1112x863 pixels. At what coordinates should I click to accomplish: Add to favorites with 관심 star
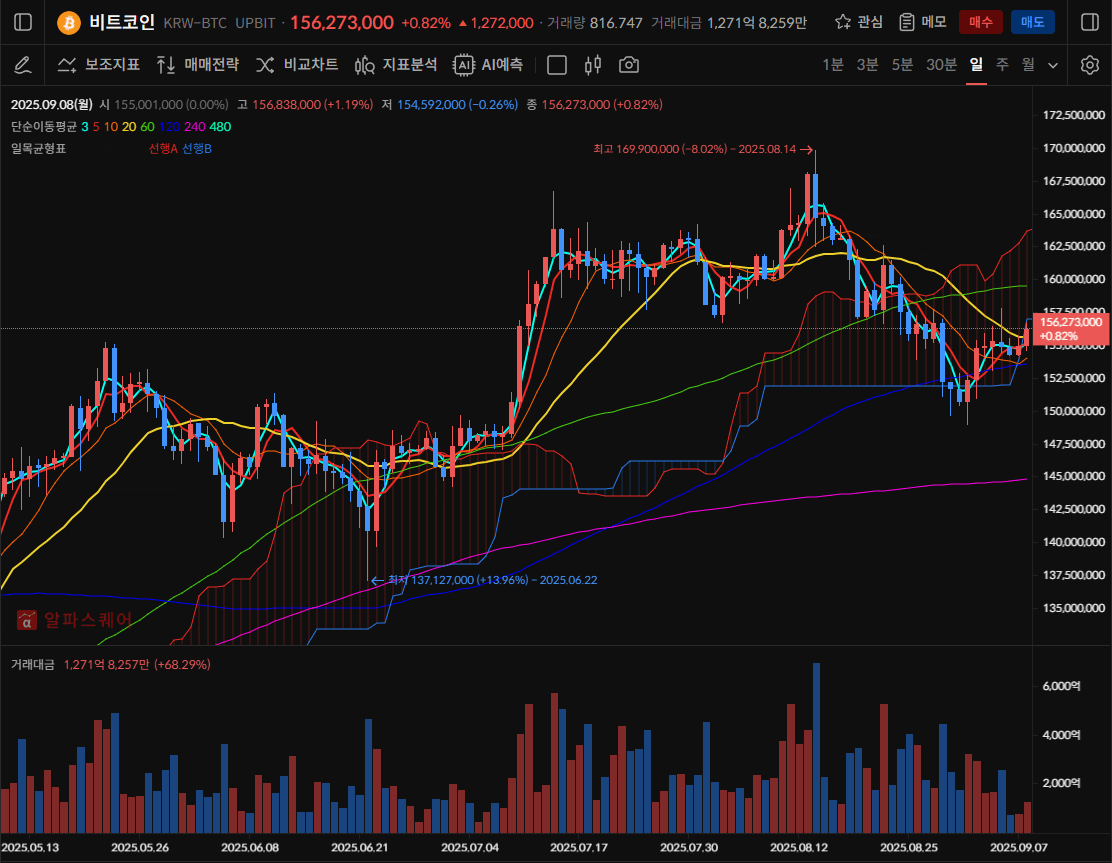pos(859,22)
